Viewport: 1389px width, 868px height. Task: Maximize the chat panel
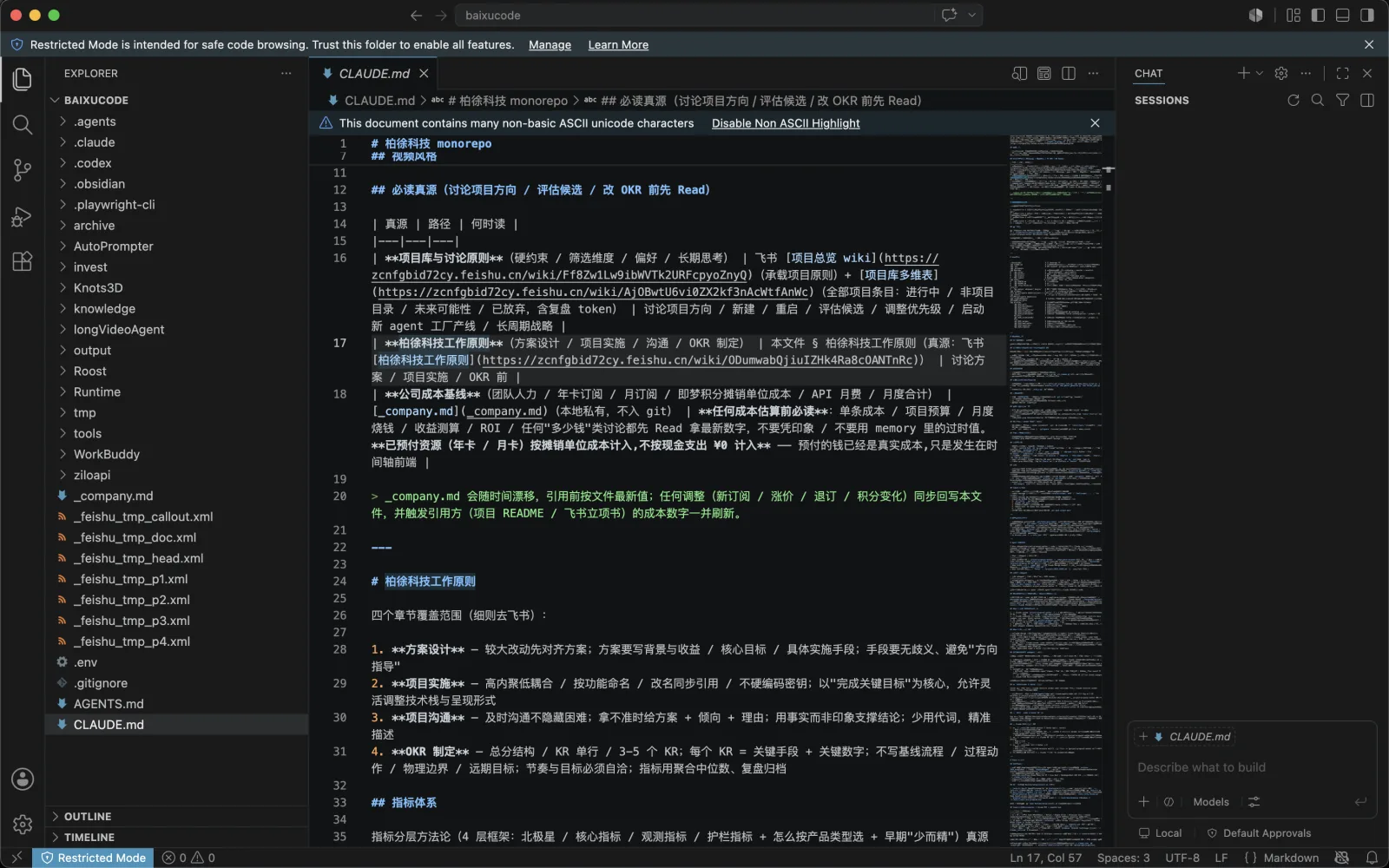tap(1343, 74)
